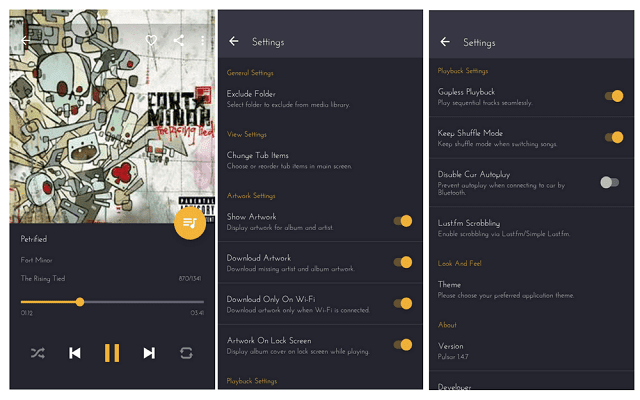Open Change Tab Items setting

click(320, 160)
